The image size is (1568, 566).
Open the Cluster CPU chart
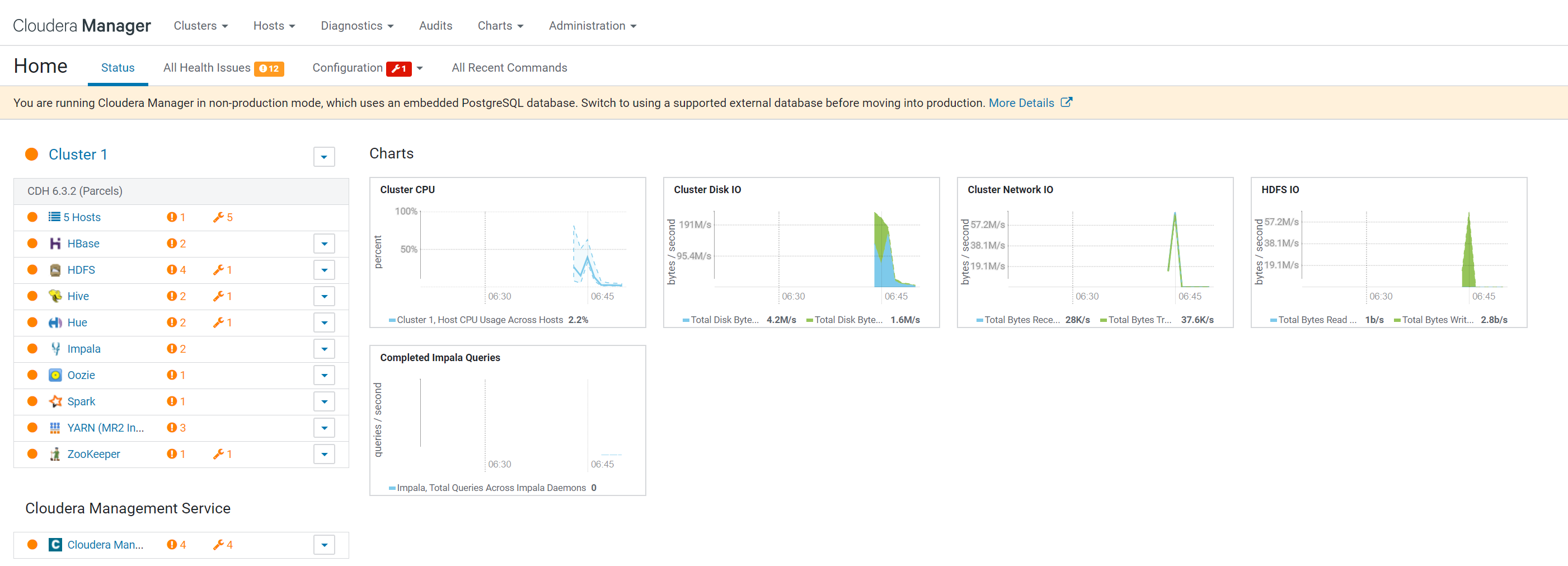pyautogui.click(x=508, y=252)
